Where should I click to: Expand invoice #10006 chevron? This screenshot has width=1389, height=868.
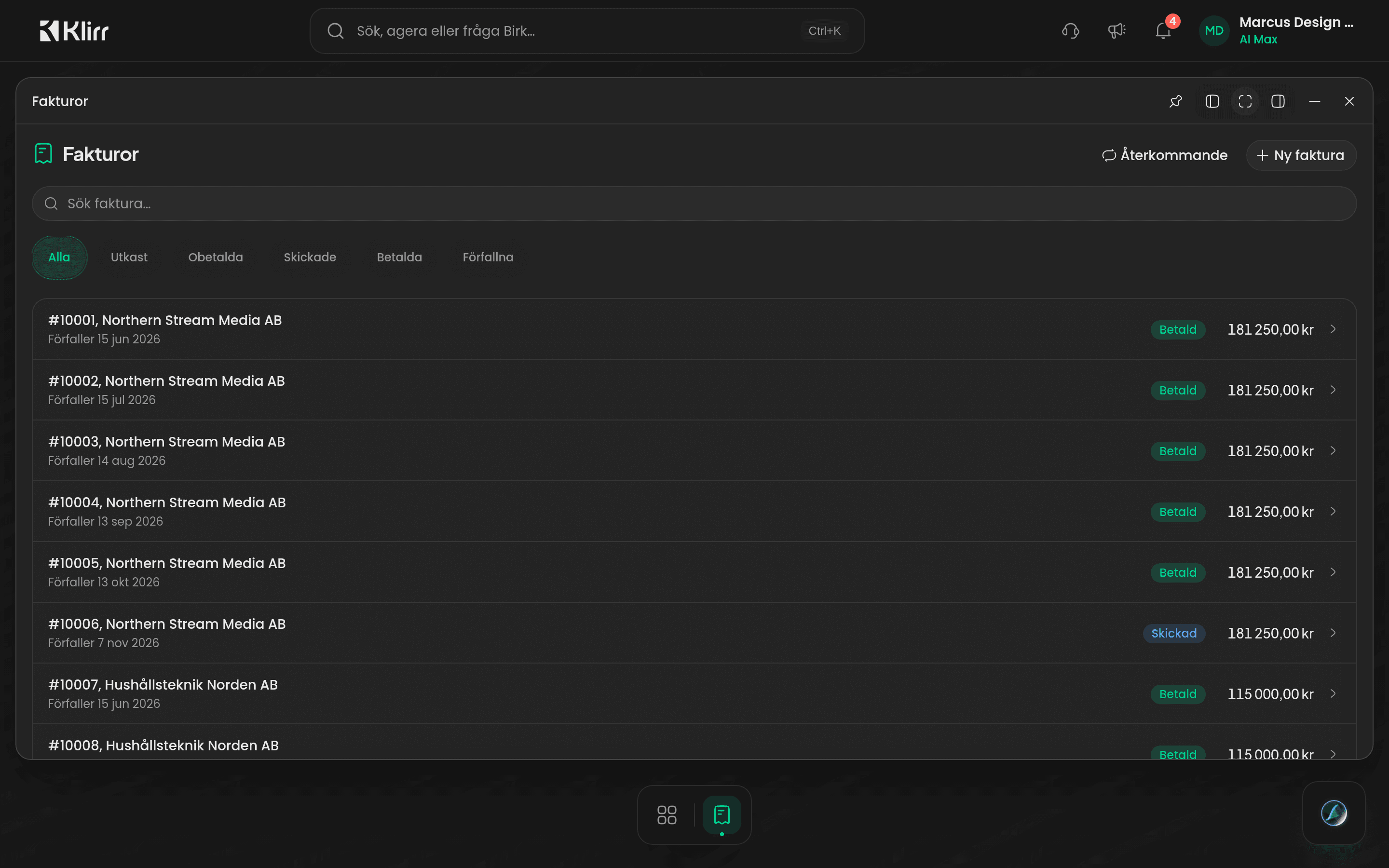[1333, 633]
